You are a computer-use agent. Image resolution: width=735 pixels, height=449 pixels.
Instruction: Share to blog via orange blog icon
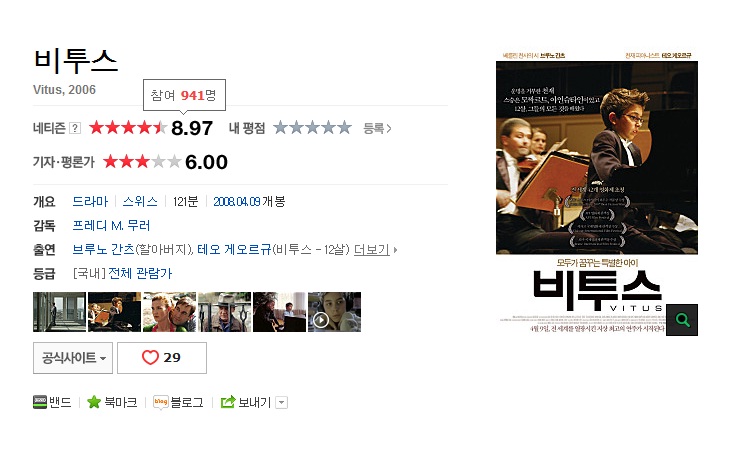tap(160, 402)
